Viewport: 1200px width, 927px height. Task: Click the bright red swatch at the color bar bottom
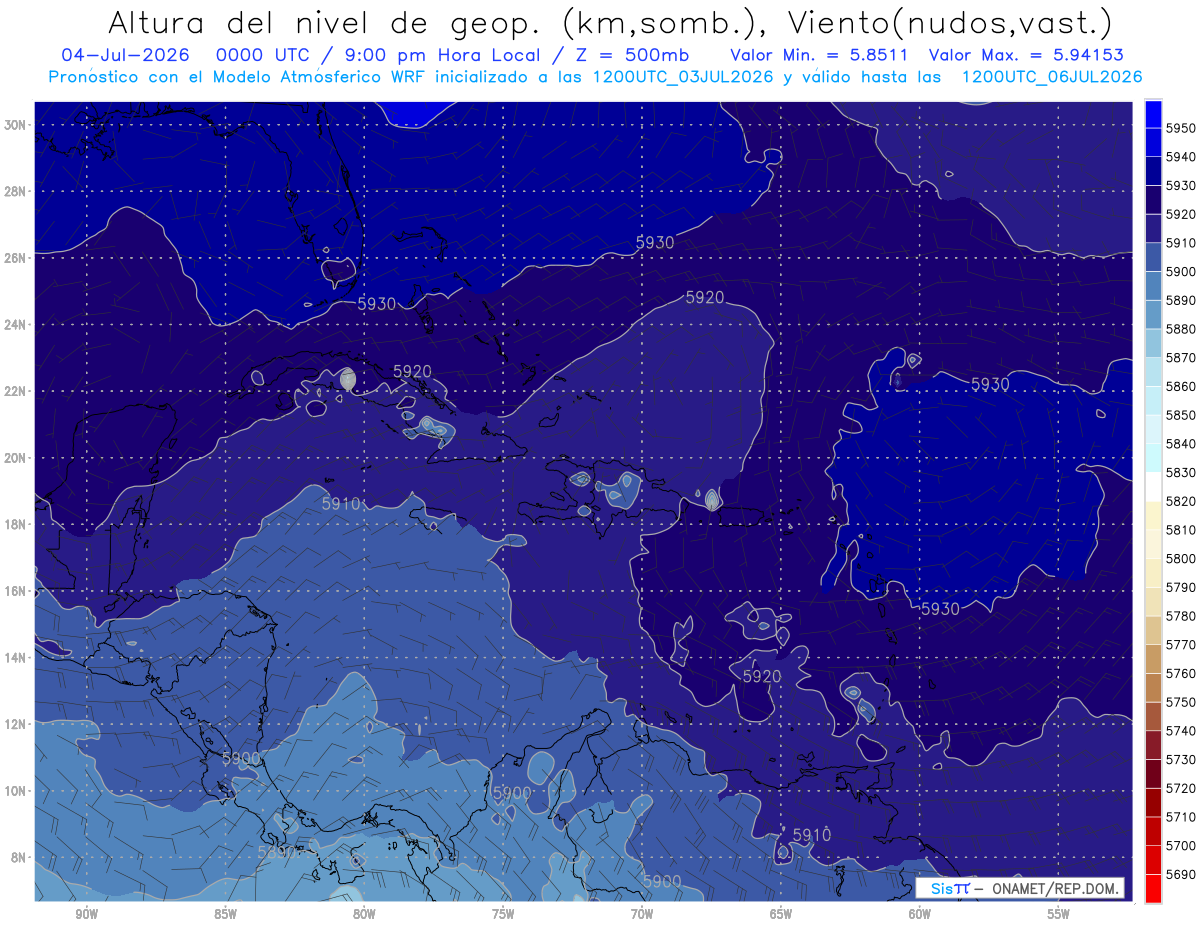click(1153, 888)
